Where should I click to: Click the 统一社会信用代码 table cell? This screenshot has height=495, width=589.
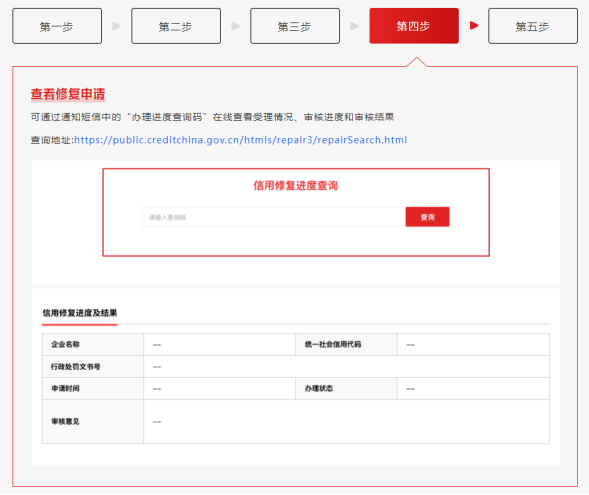coord(346,344)
